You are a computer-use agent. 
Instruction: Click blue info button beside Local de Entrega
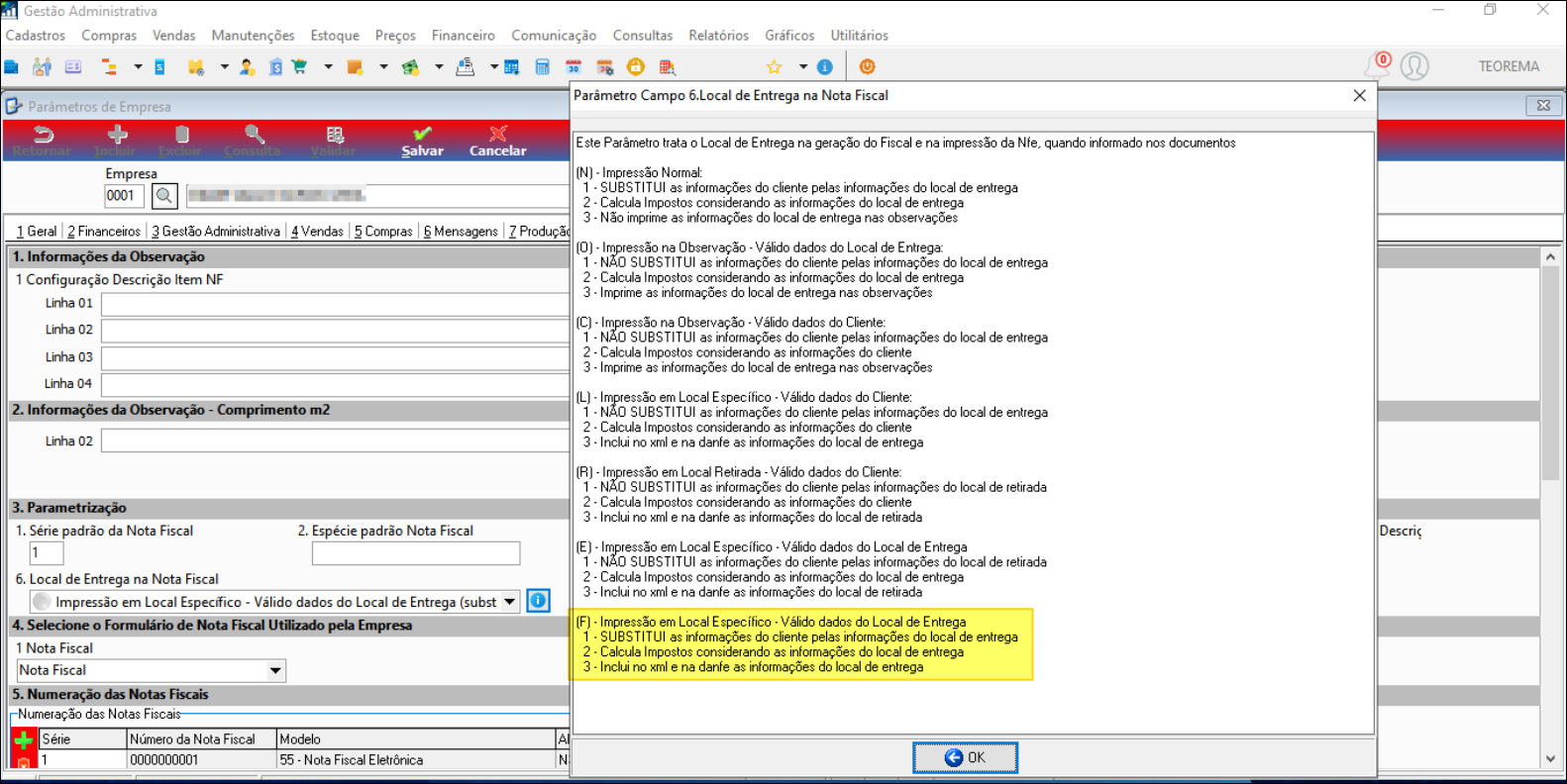click(x=538, y=601)
